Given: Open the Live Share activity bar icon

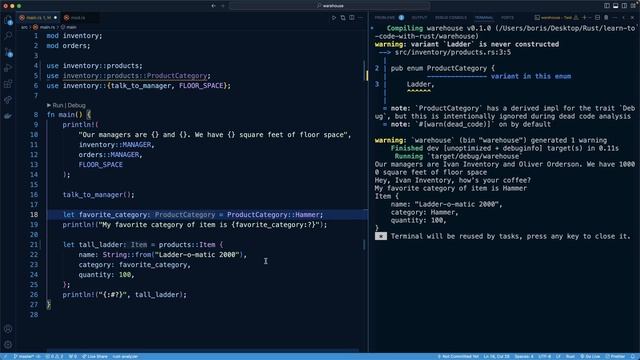Looking at the screenshot, I should tap(8, 100).
